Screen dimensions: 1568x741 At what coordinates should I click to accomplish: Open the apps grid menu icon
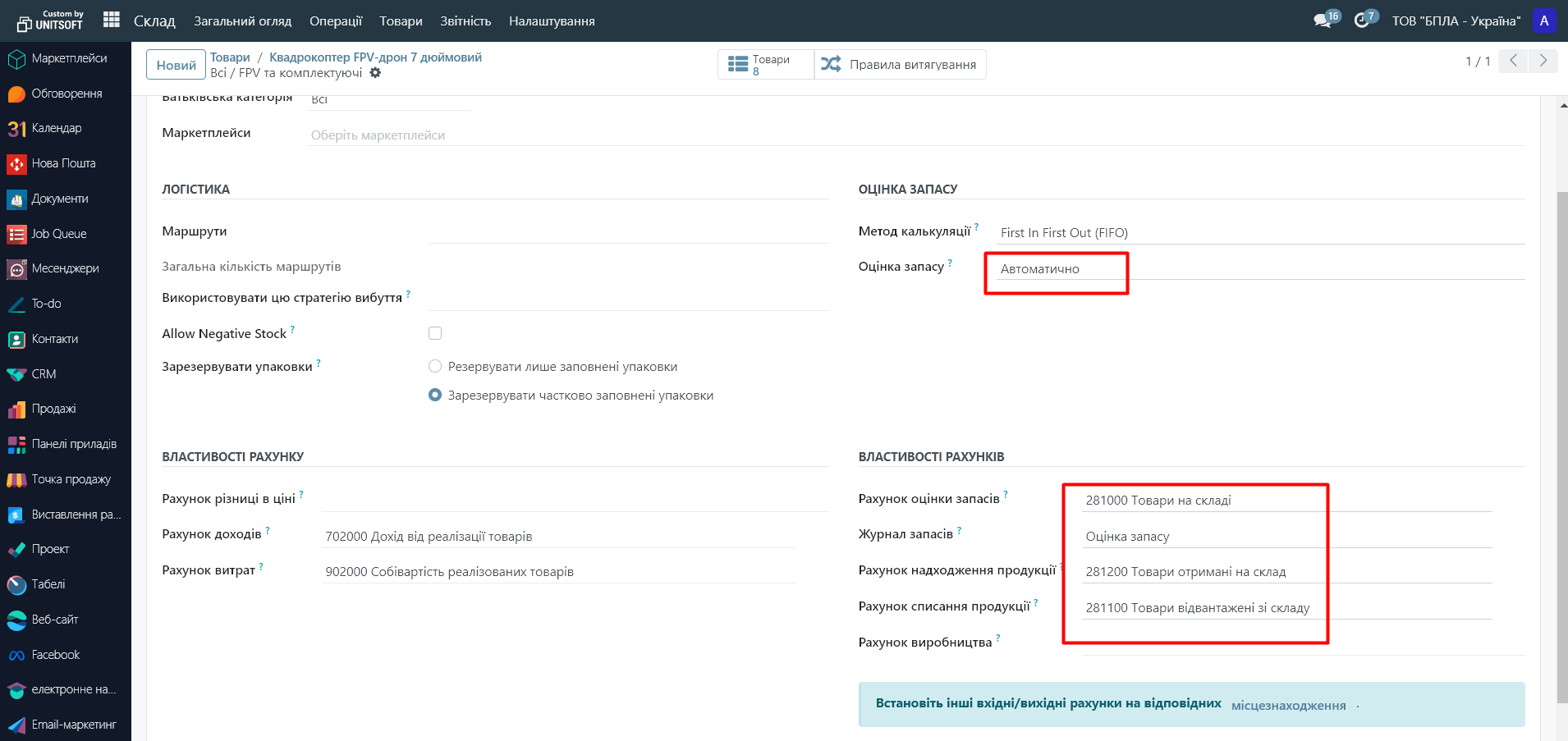point(112,20)
